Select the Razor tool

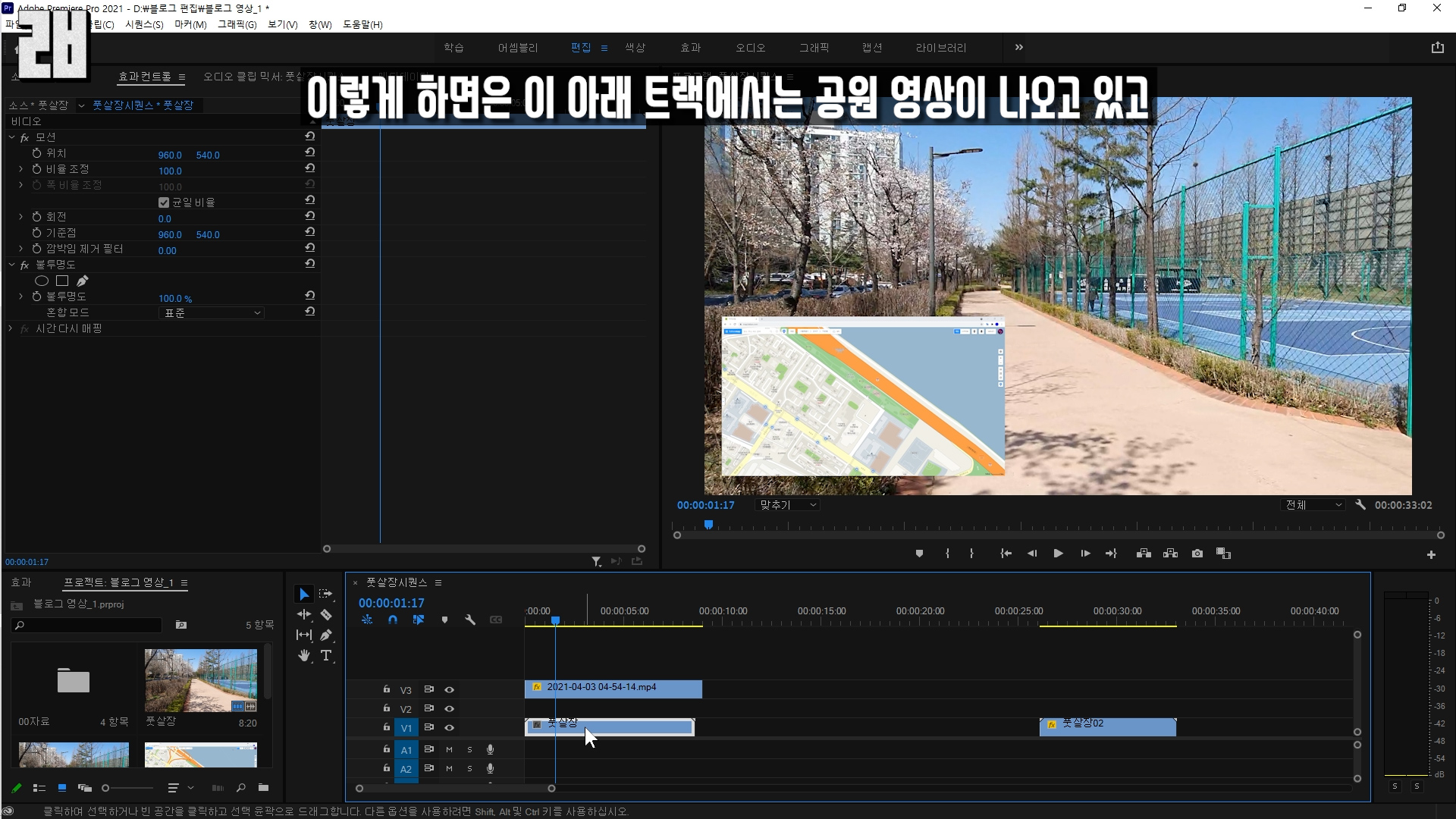[326, 615]
